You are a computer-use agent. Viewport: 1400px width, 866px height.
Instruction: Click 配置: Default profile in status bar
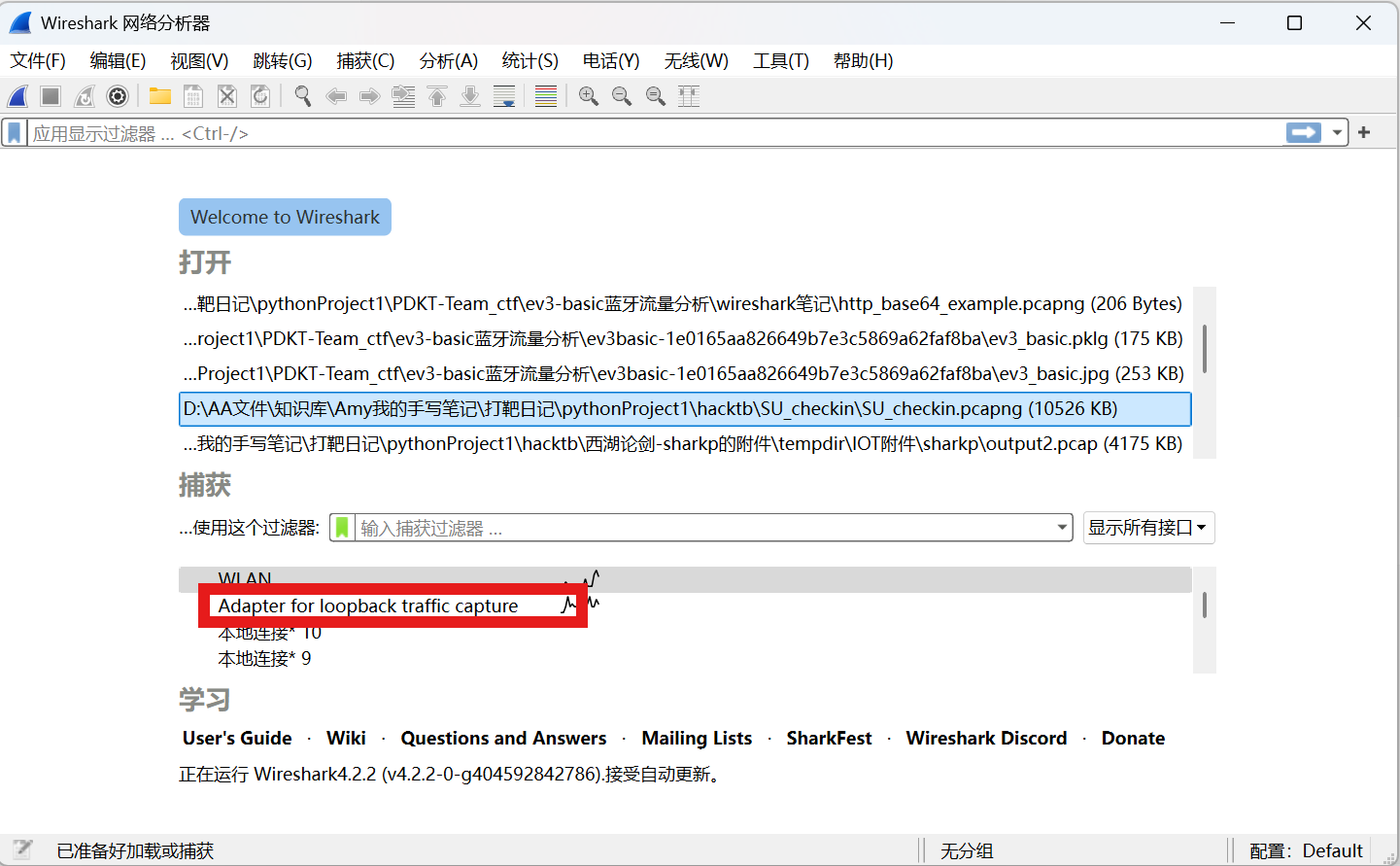click(x=1306, y=850)
